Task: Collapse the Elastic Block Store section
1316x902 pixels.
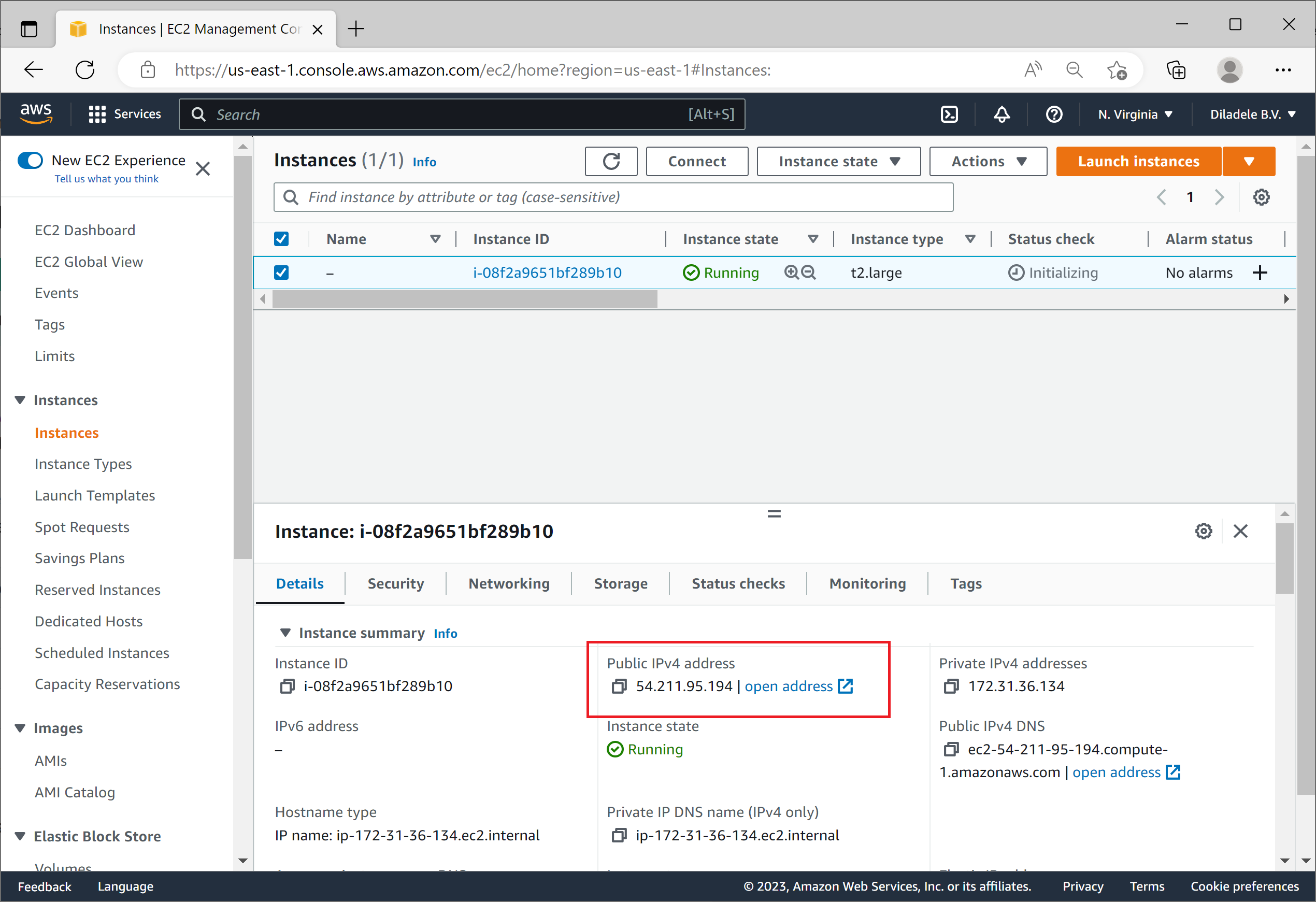Action: pyautogui.click(x=20, y=836)
